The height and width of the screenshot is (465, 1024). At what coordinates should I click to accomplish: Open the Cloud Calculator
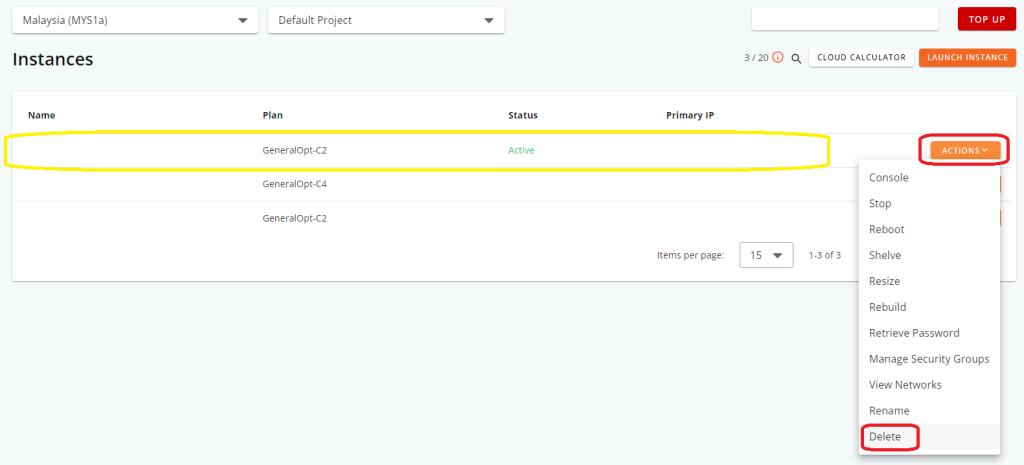point(861,57)
